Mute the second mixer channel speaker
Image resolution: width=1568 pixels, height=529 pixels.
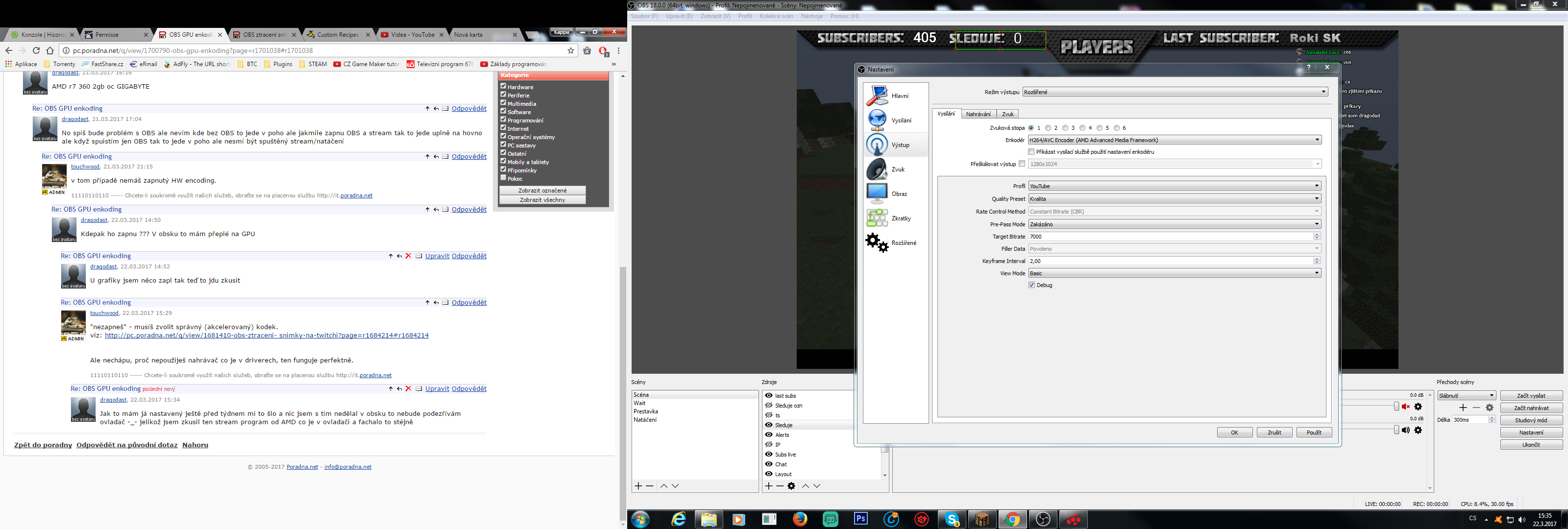[x=1405, y=430]
